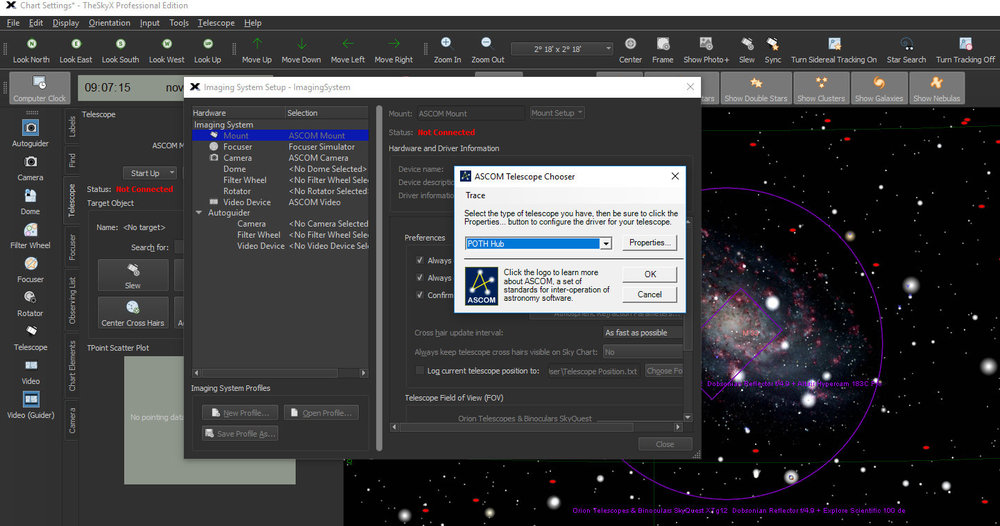This screenshot has width=1000, height=526.
Task: Toggle the first Always checkbox in Preferences
Action: (420, 260)
